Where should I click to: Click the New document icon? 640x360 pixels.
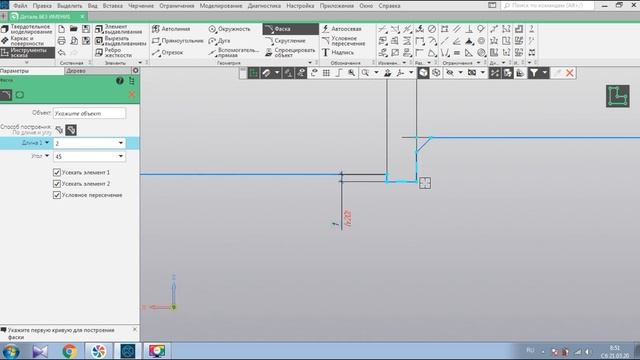tap(61, 29)
